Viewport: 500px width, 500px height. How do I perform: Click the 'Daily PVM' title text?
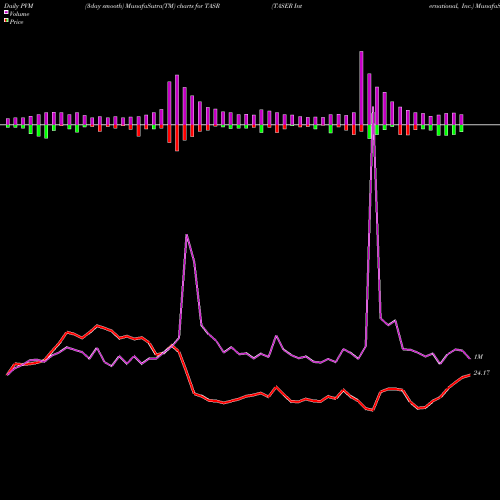[x=19, y=6]
